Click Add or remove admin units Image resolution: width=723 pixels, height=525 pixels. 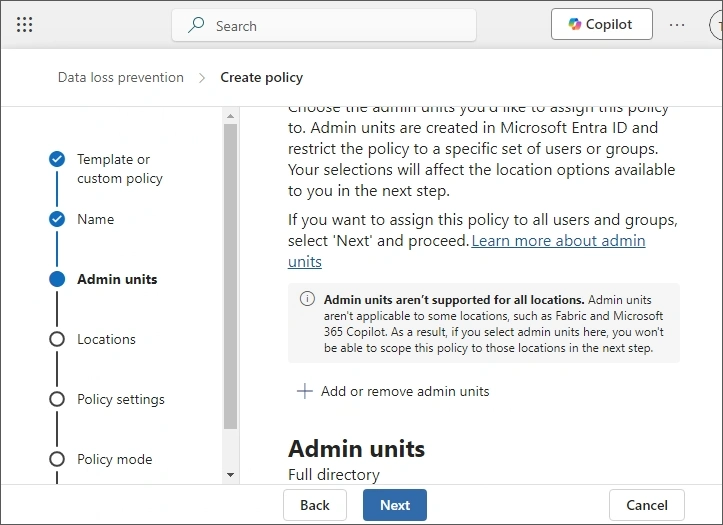point(393,391)
